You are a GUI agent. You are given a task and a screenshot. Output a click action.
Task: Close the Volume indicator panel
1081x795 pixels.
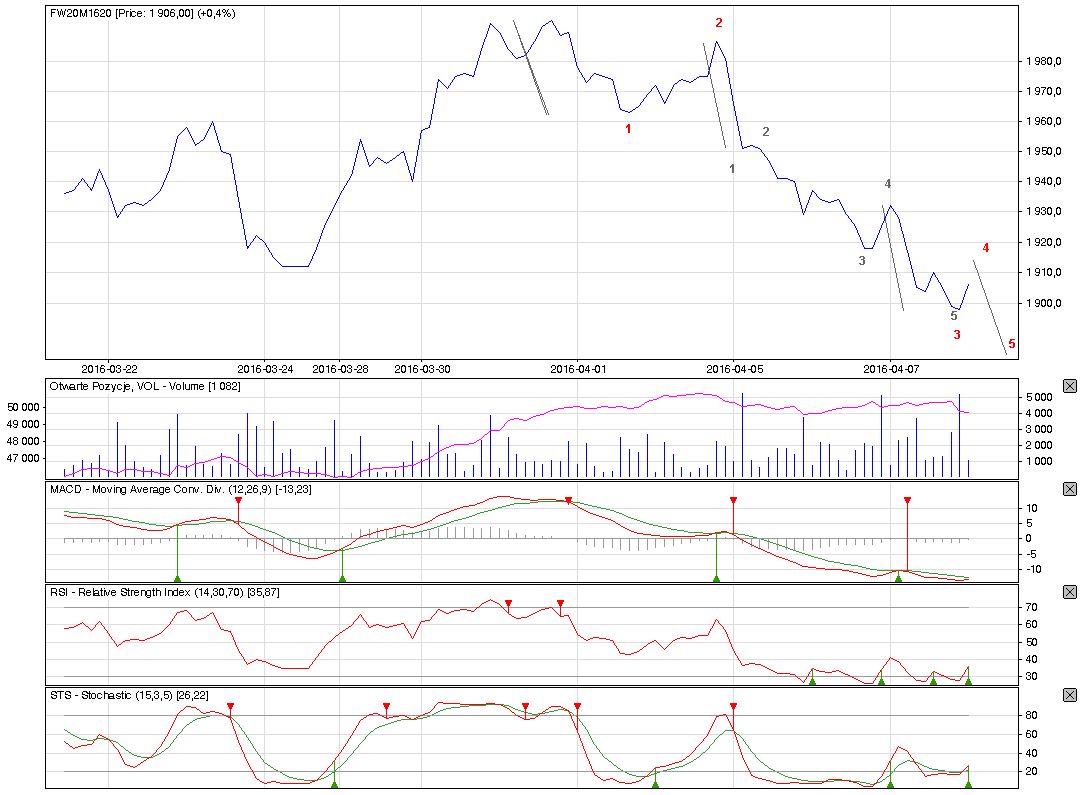tap(1069, 386)
